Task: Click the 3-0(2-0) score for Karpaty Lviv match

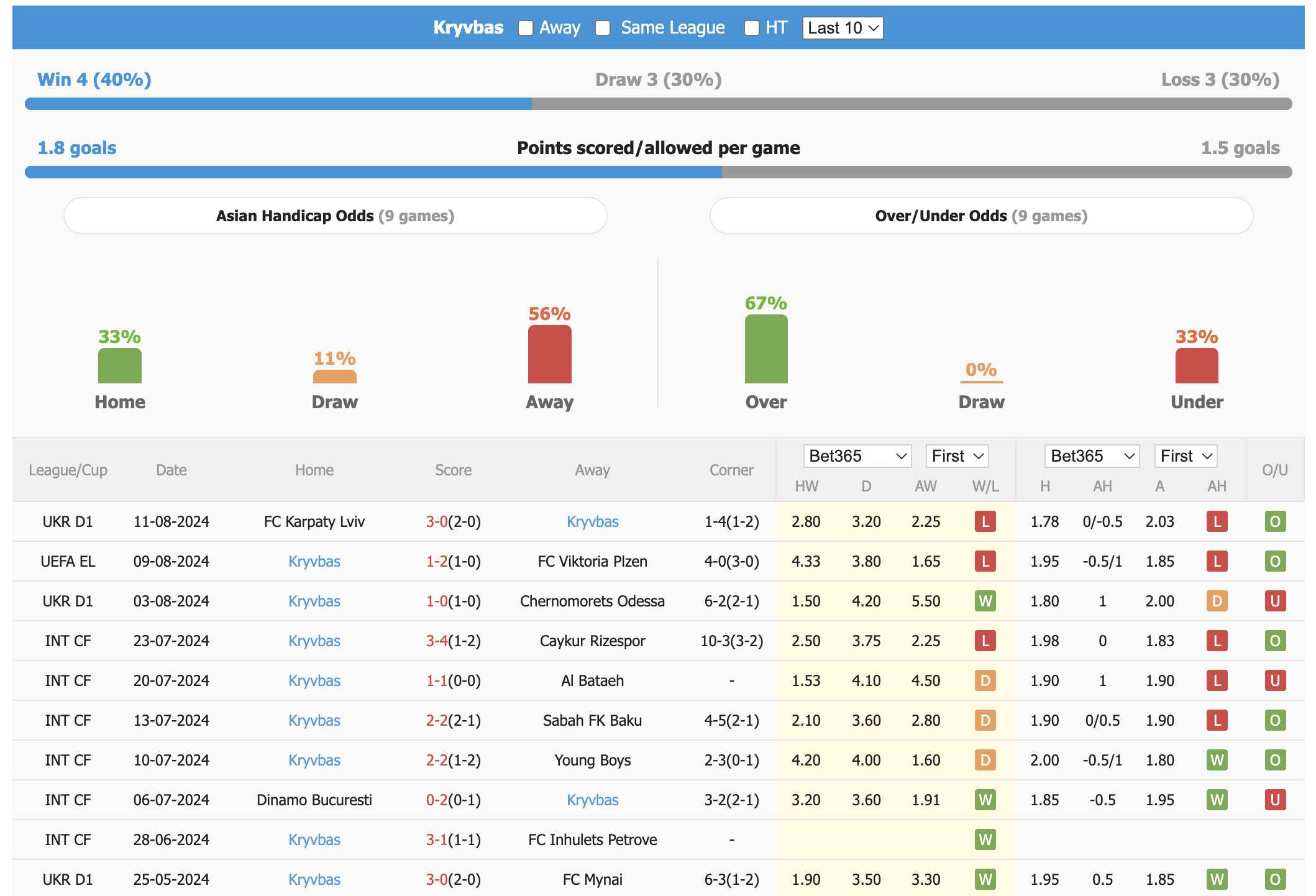Action: 454,521
